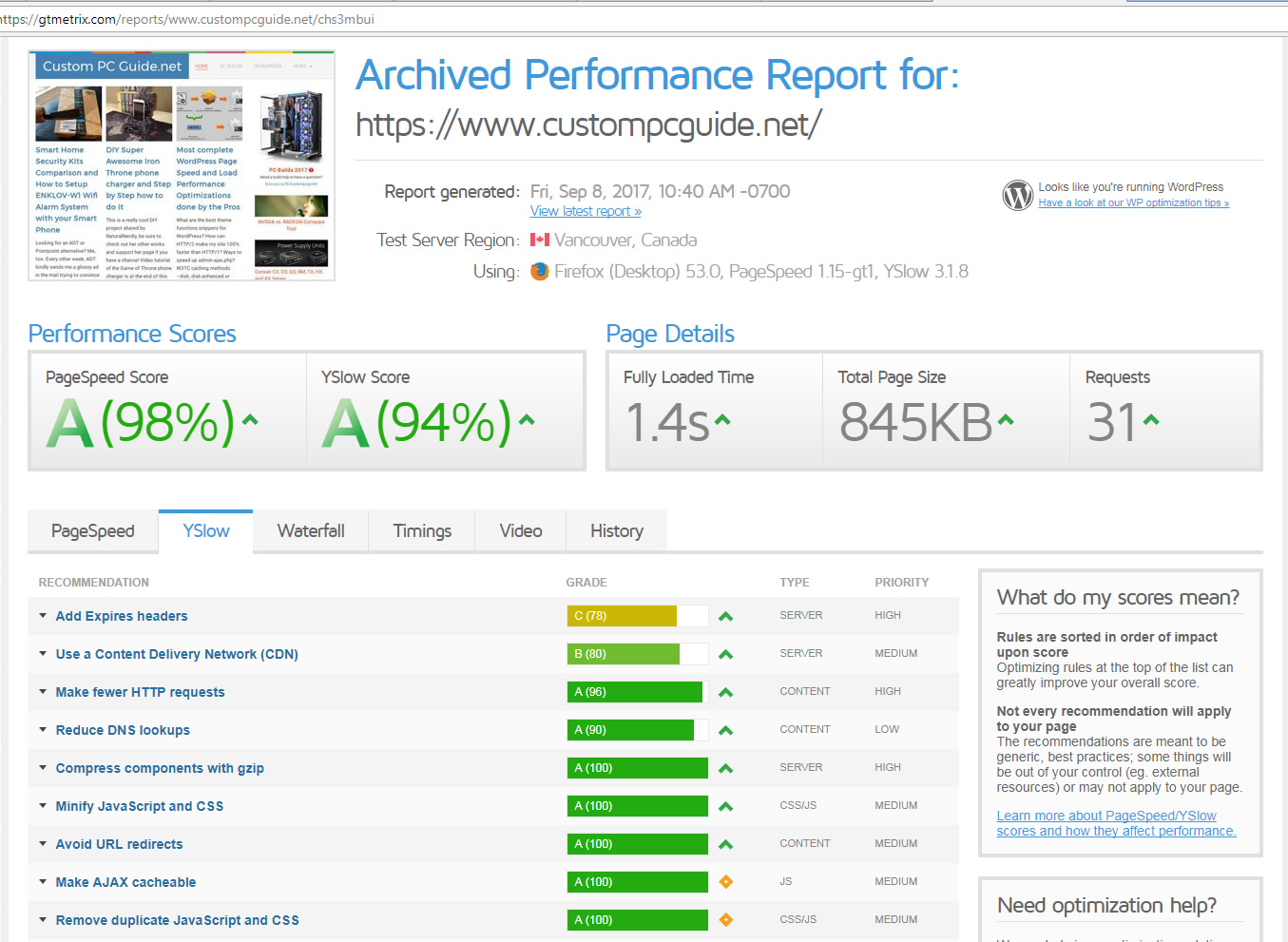This screenshot has width=1288, height=942.
Task: Select the YSlow tab
Action: coord(206,531)
